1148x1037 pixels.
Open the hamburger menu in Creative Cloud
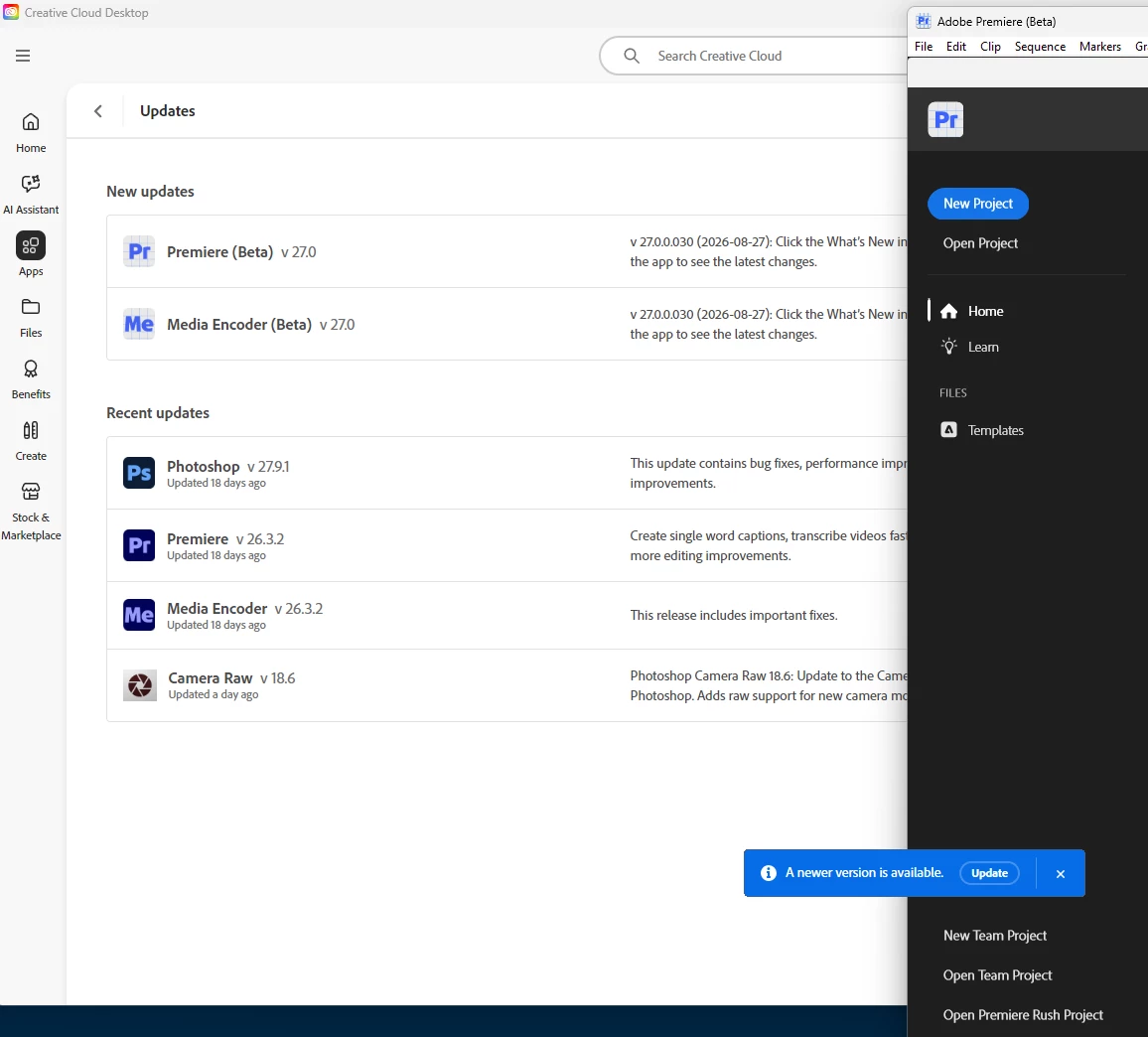[23, 56]
